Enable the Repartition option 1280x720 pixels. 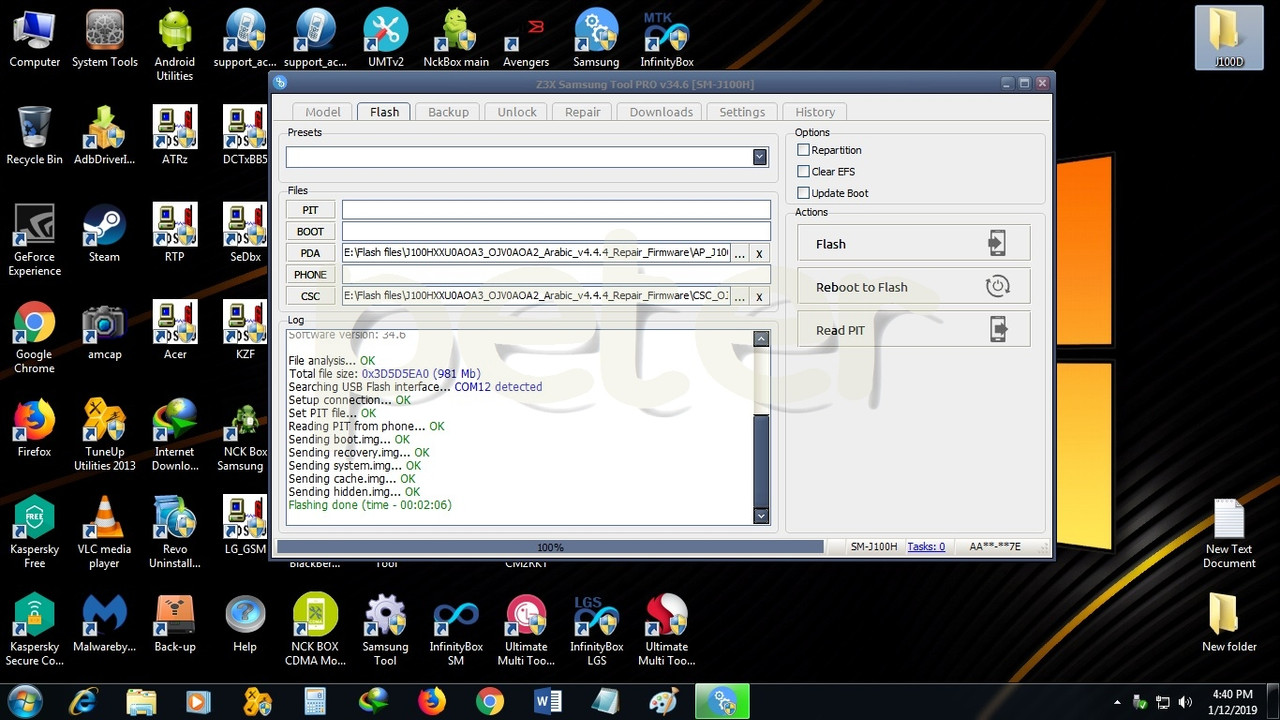[803, 150]
